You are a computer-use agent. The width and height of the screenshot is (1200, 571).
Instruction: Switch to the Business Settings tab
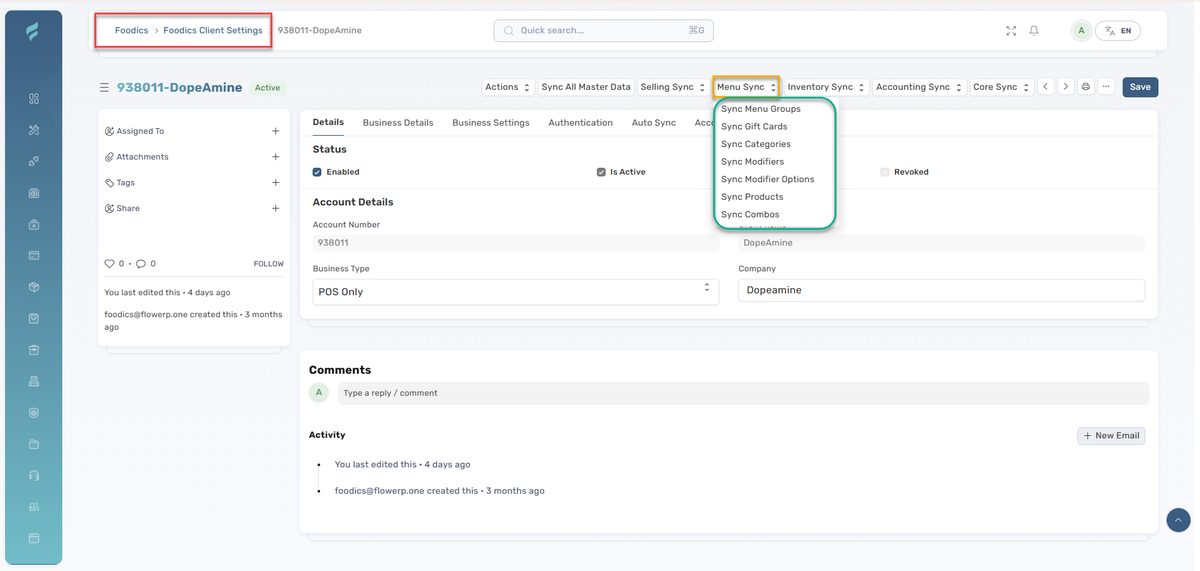(490, 123)
